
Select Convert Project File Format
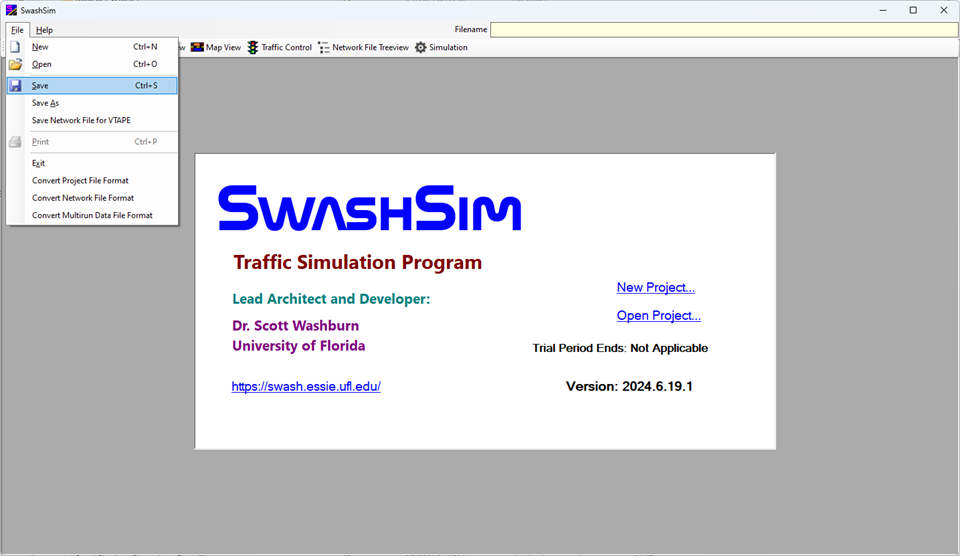[92, 181]
